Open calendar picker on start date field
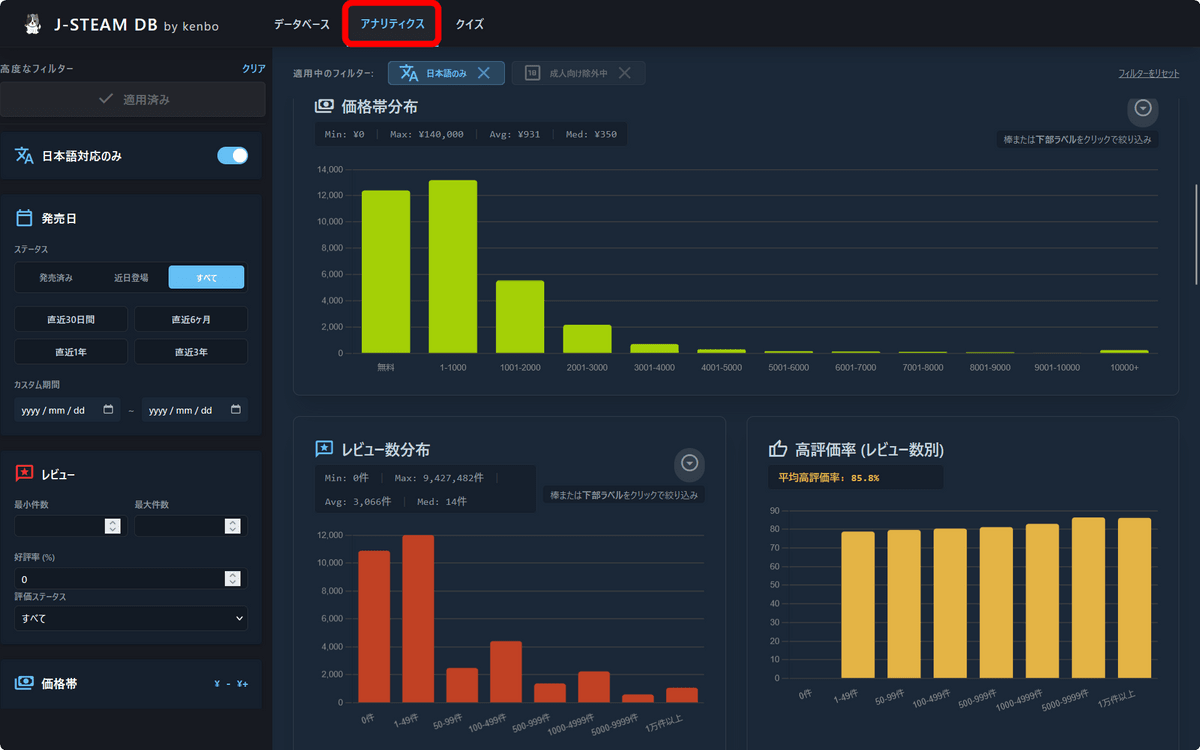The width and height of the screenshot is (1200, 750). pyautogui.click(x=108, y=410)
